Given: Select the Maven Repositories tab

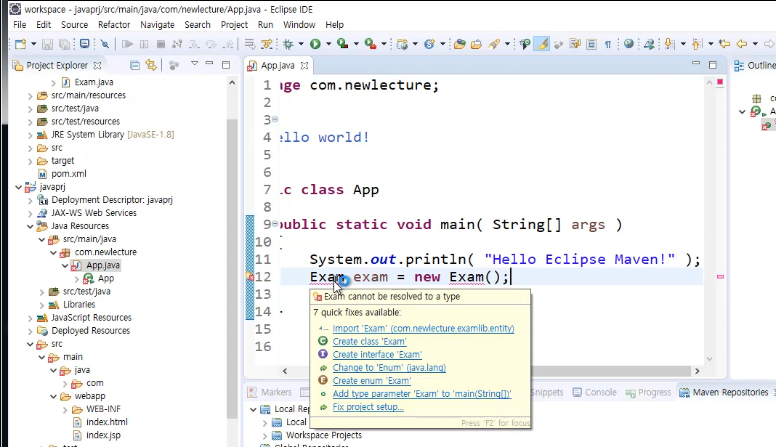Looking at the screenshot, I should 724,393.
